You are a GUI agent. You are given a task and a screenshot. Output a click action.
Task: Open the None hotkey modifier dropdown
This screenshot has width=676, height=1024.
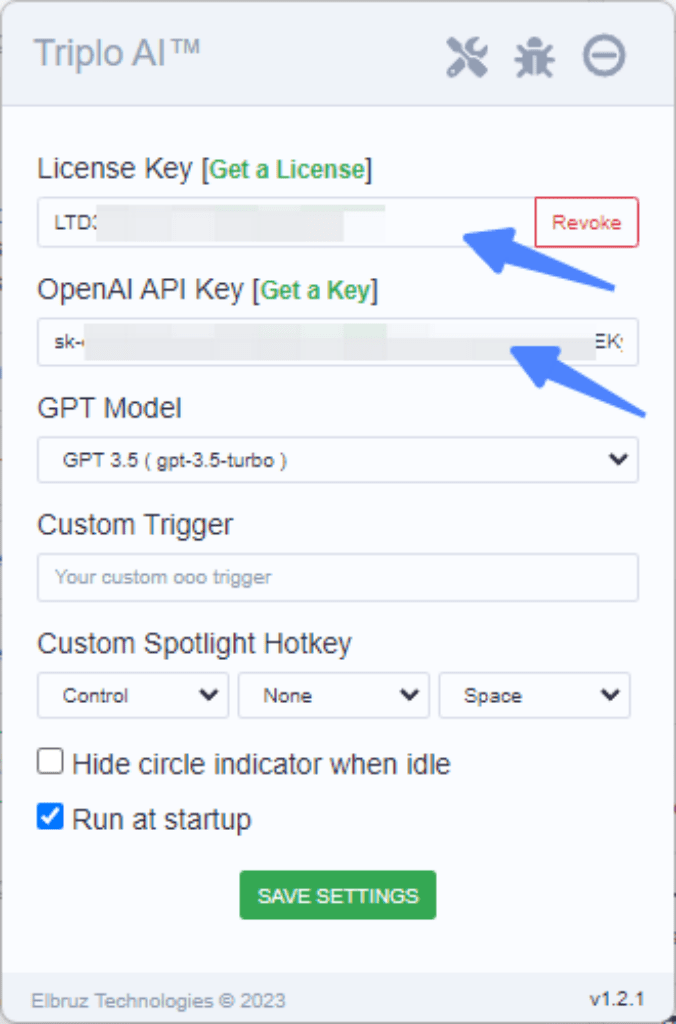[334, 696]
